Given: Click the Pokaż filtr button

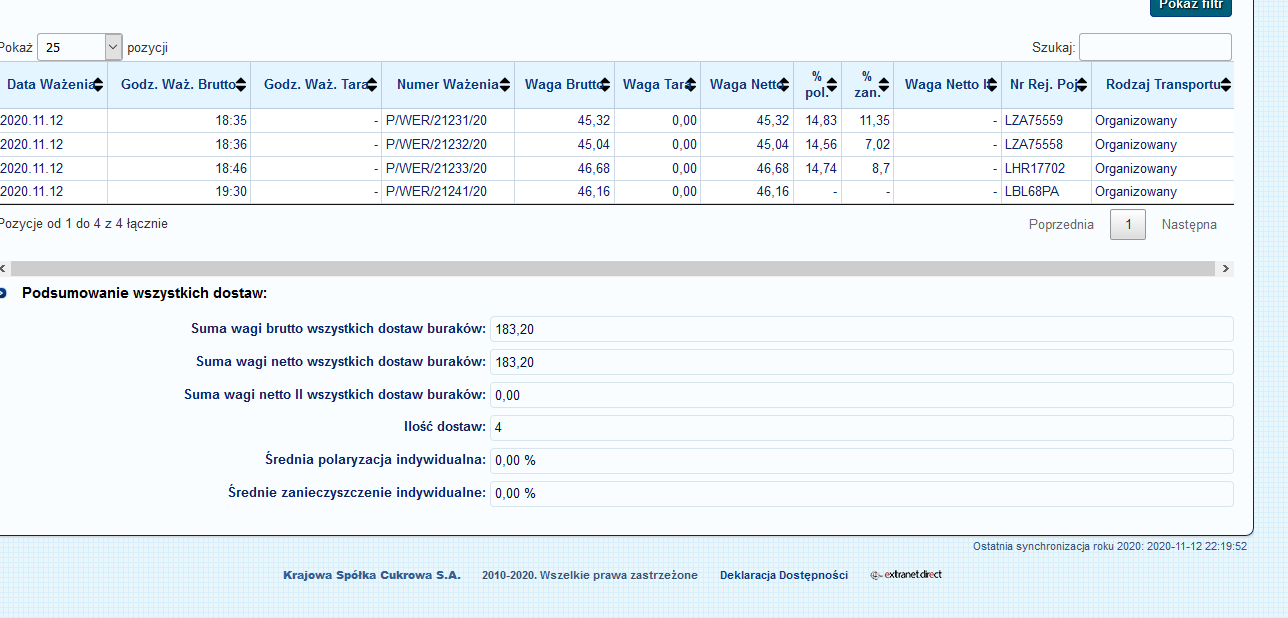Looking at the screenshot, I should coord(1191,5).
